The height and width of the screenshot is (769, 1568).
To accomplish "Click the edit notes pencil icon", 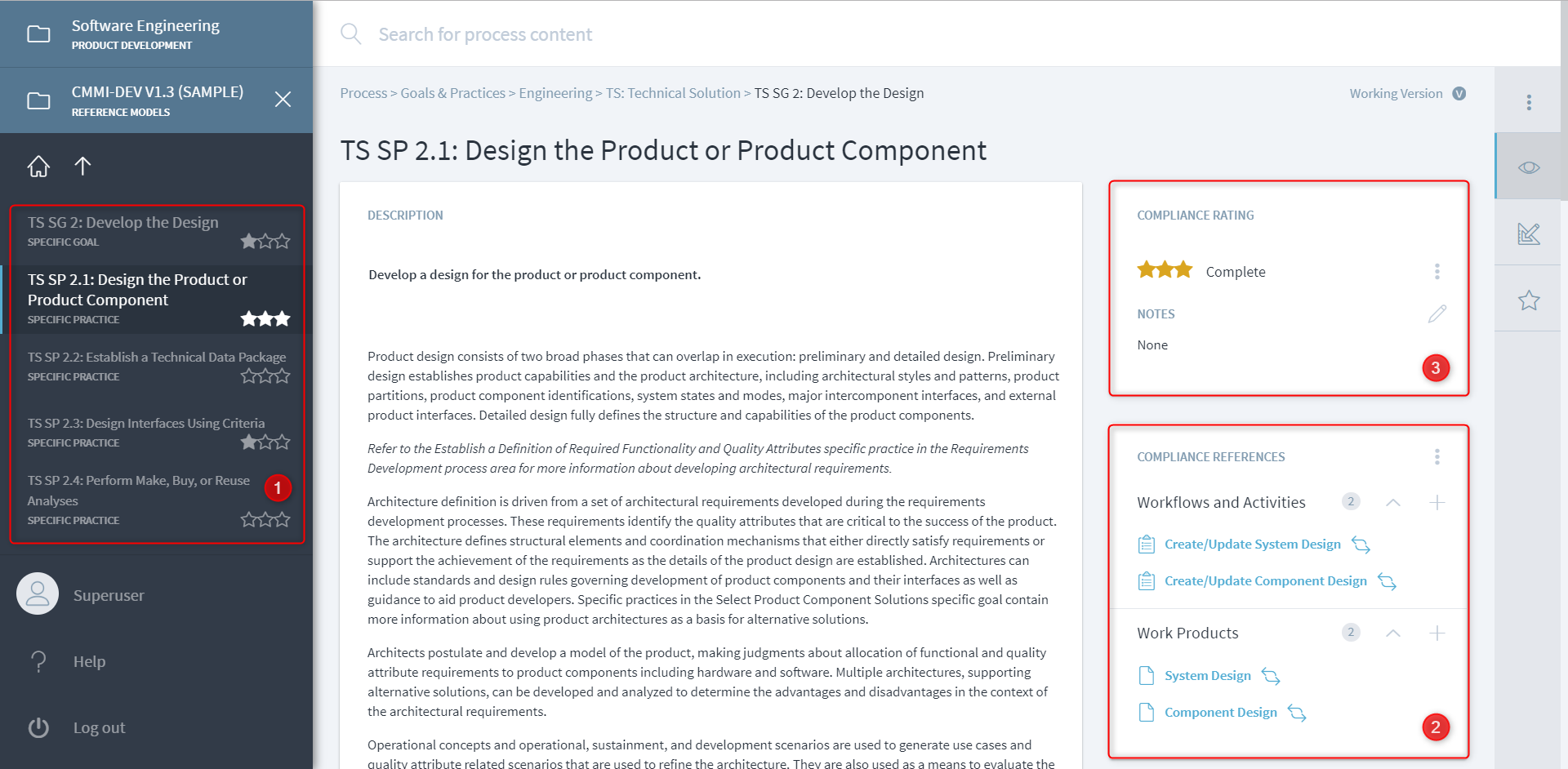I will click(1437, 314).
